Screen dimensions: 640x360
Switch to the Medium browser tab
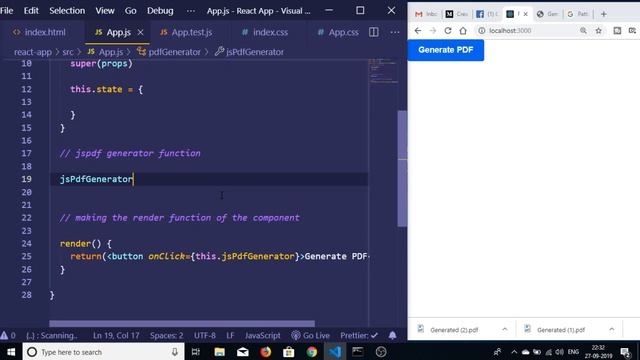click(x=456, y=14)
